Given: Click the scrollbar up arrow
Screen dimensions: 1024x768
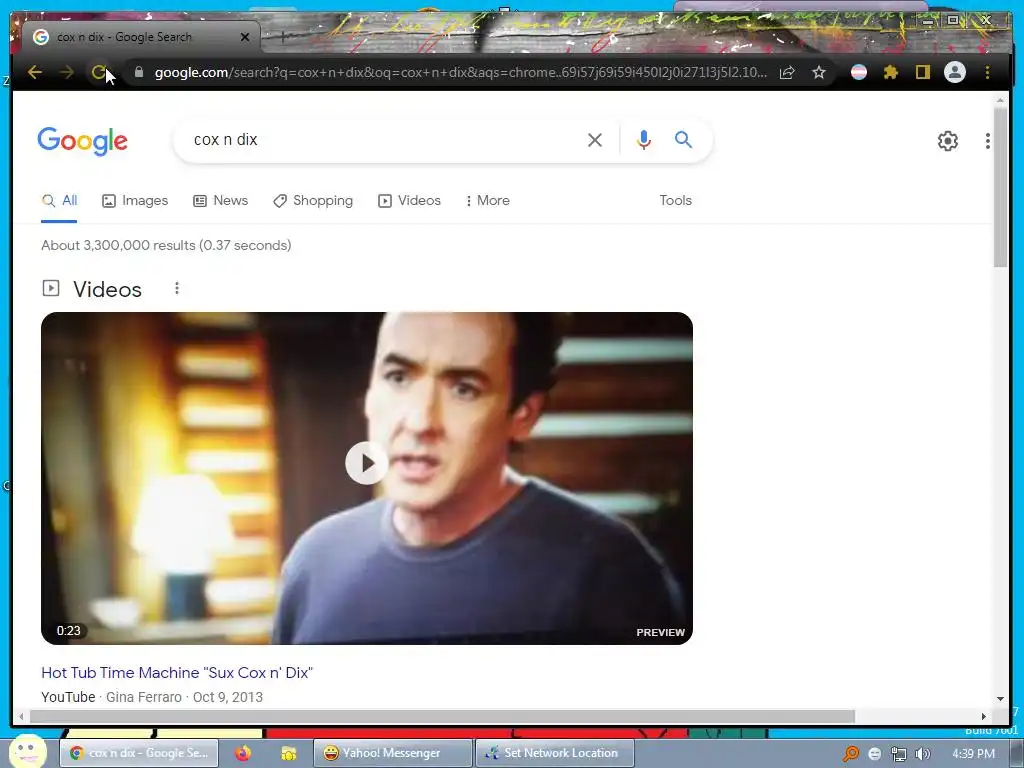Looking at the screenshot, I should click(1000, 101).
